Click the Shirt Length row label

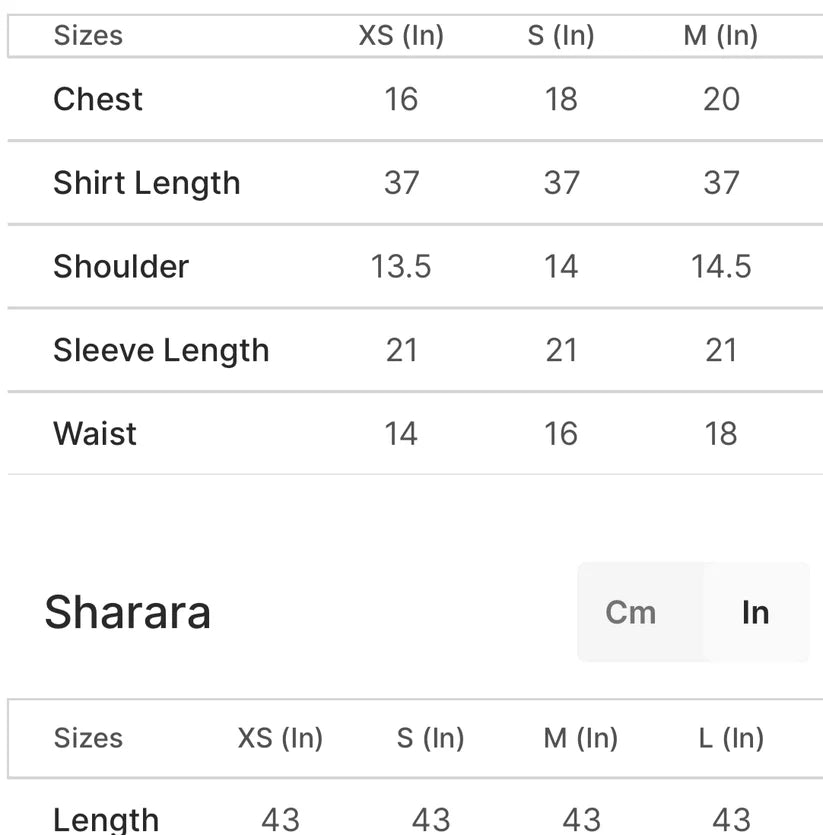[x=146, y=183]
